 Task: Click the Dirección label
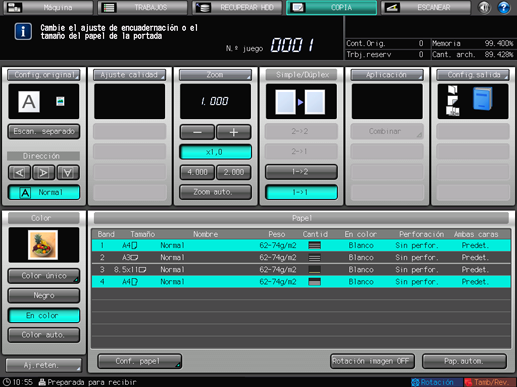(x=44, y=156)
